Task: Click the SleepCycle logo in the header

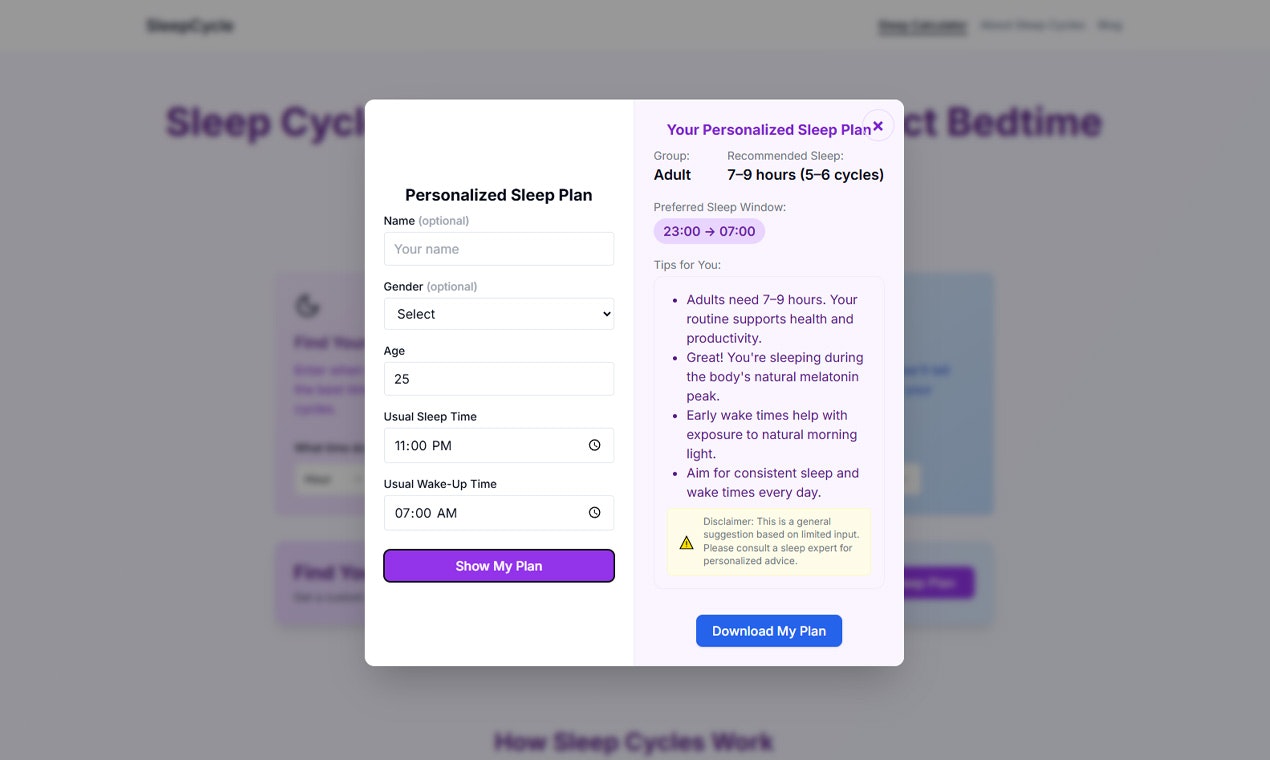Action: (x=190, y=26)
